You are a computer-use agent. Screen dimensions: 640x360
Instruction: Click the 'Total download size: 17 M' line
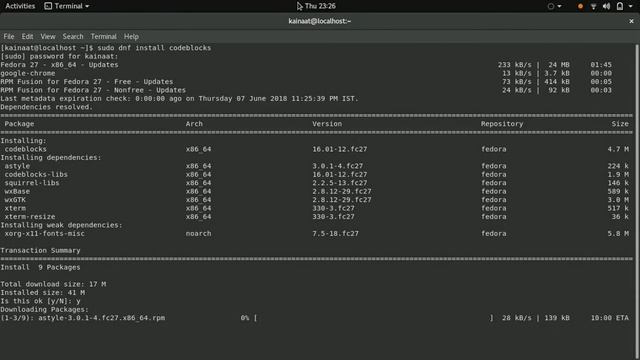point(53,284)
